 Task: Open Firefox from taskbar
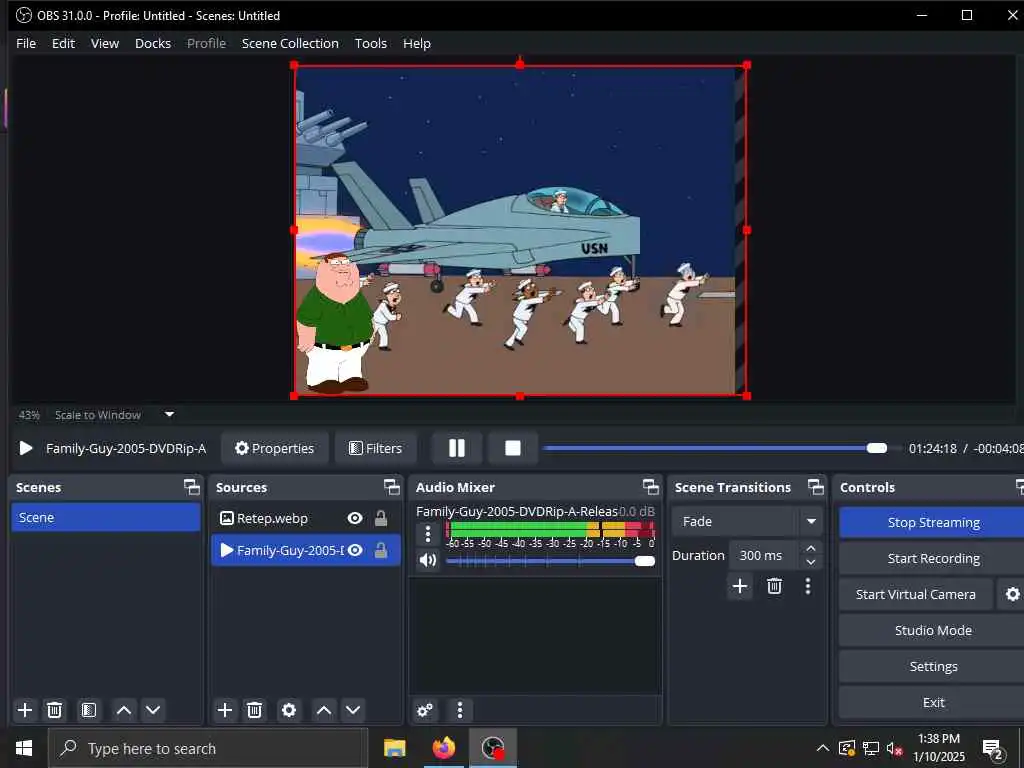443,748
